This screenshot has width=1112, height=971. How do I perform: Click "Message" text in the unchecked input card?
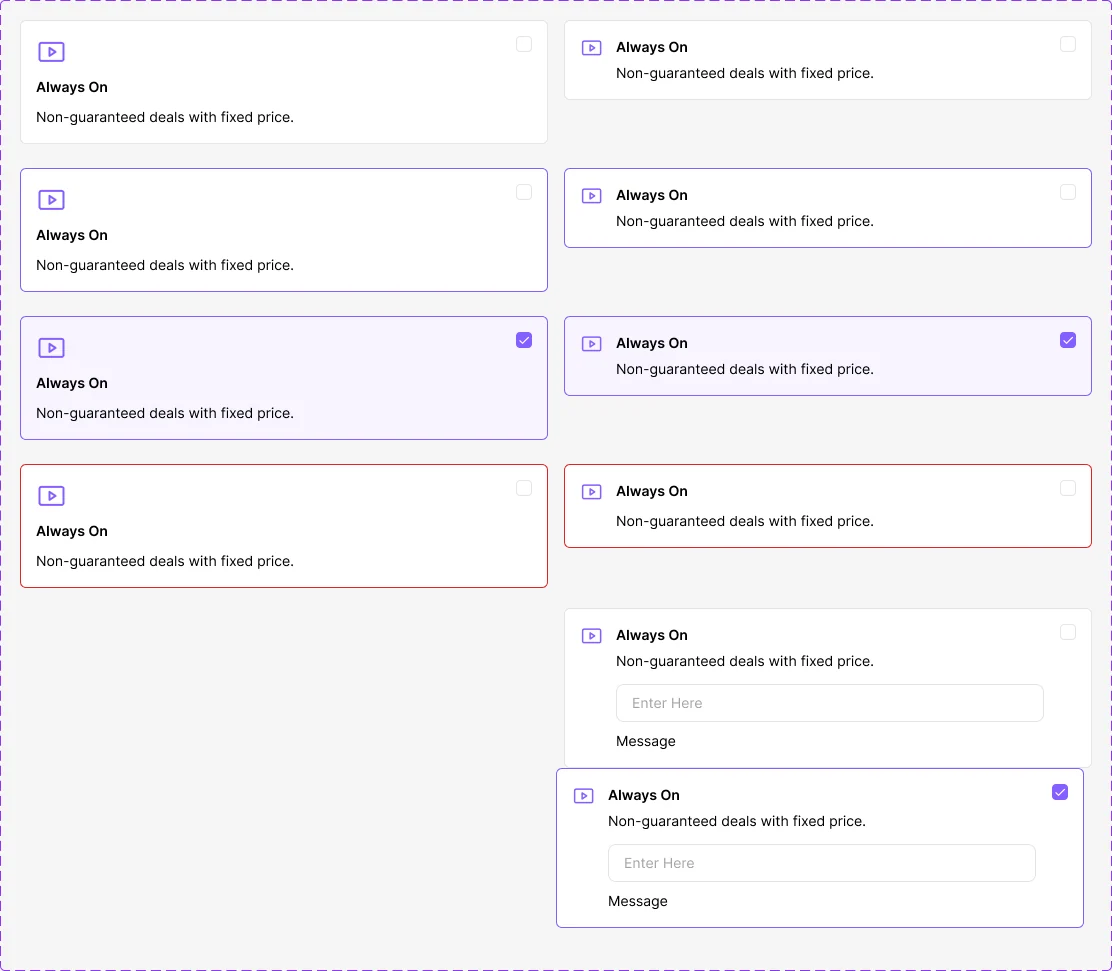point(646,741)
